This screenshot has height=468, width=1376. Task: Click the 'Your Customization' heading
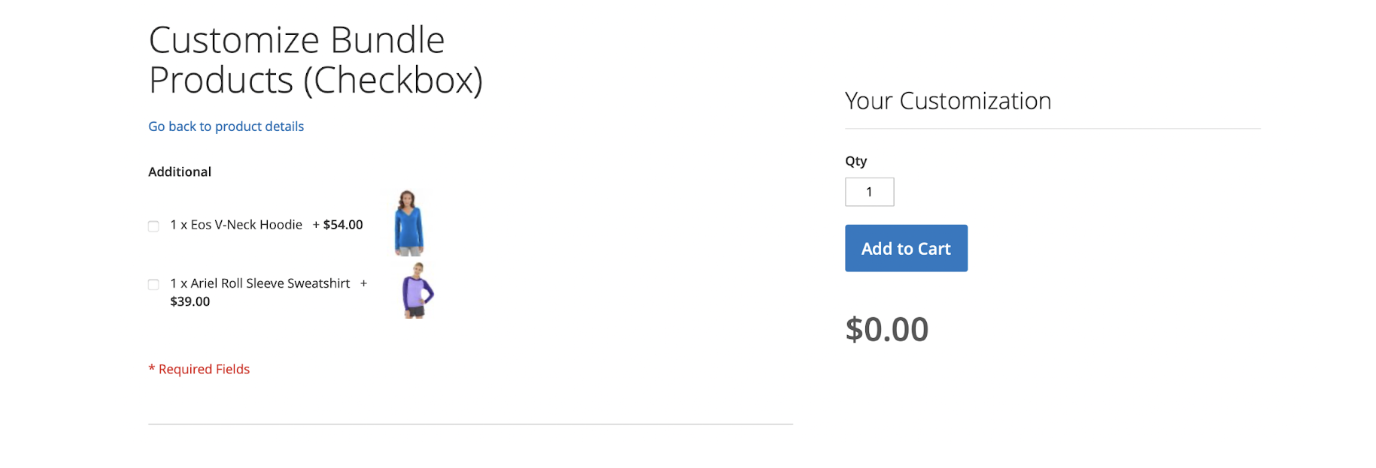tap(948, 101)
